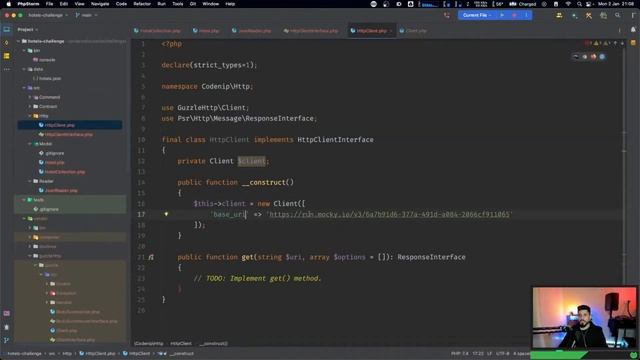This screenshot has height=360, width=640.
Task: Open the Terminal tool window icon
Action: (7, 313)
